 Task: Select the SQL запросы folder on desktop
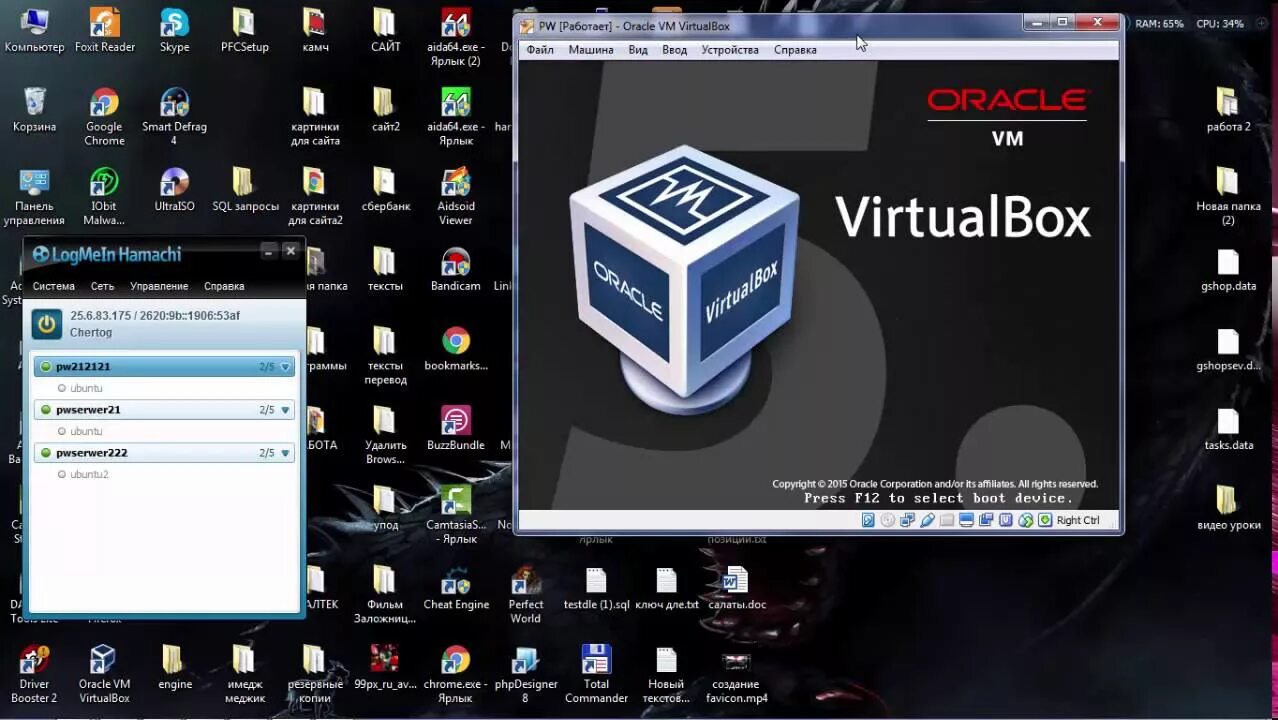point(245,190)
